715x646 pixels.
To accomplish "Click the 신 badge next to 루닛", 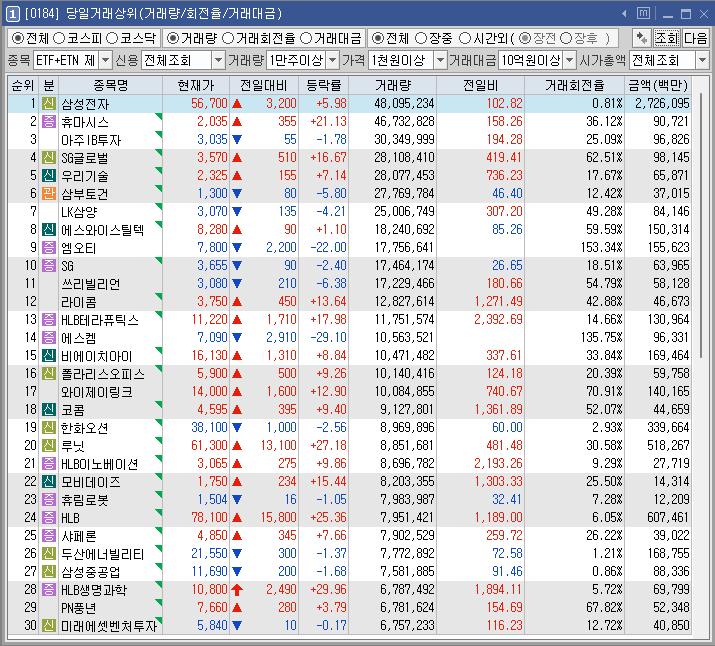I will [x=49, y=445].
